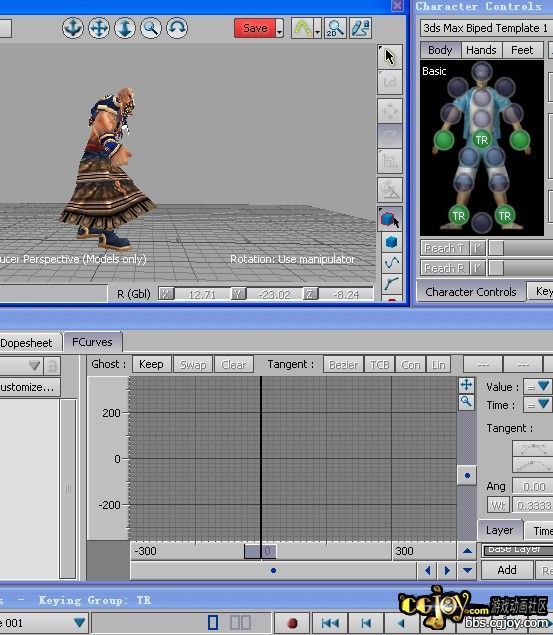
Task: Select the up-down dolly camera tool
Action: point(125,28)
